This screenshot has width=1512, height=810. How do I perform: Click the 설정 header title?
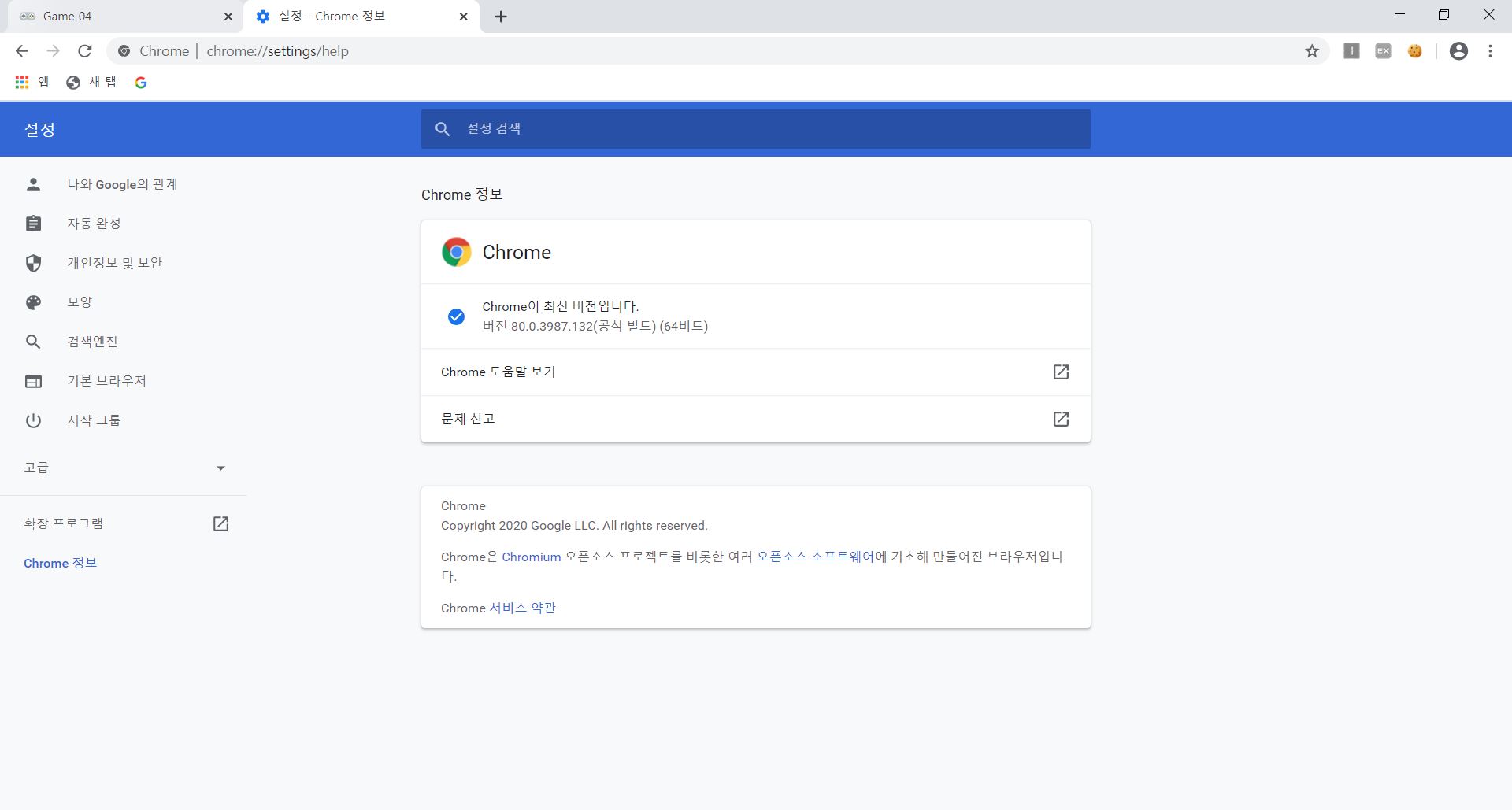[x=39, y=129]
